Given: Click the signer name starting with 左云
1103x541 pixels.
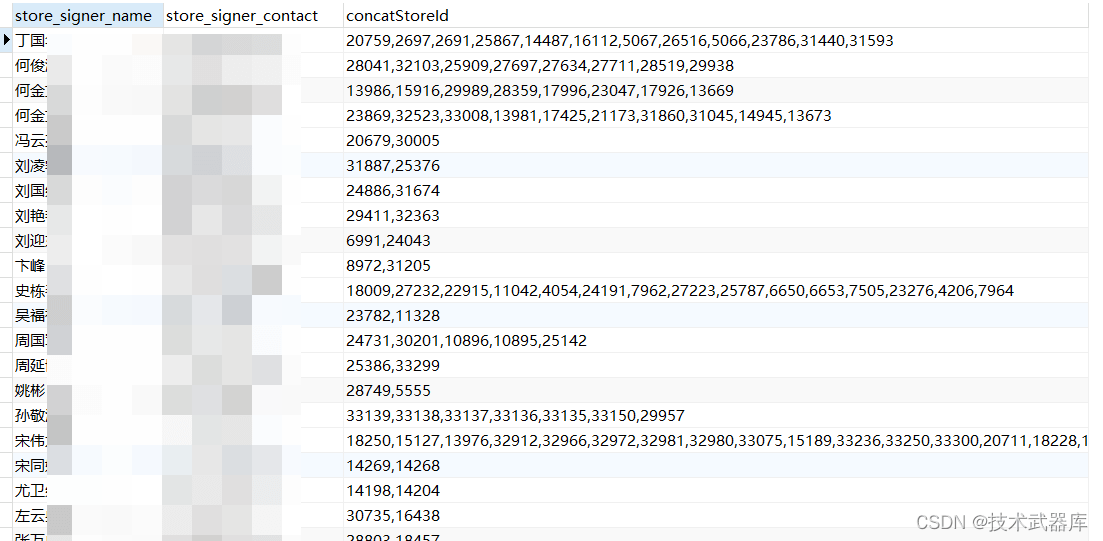Looking at the screenshot, I should pyautogui.click(x=32, y=516).
